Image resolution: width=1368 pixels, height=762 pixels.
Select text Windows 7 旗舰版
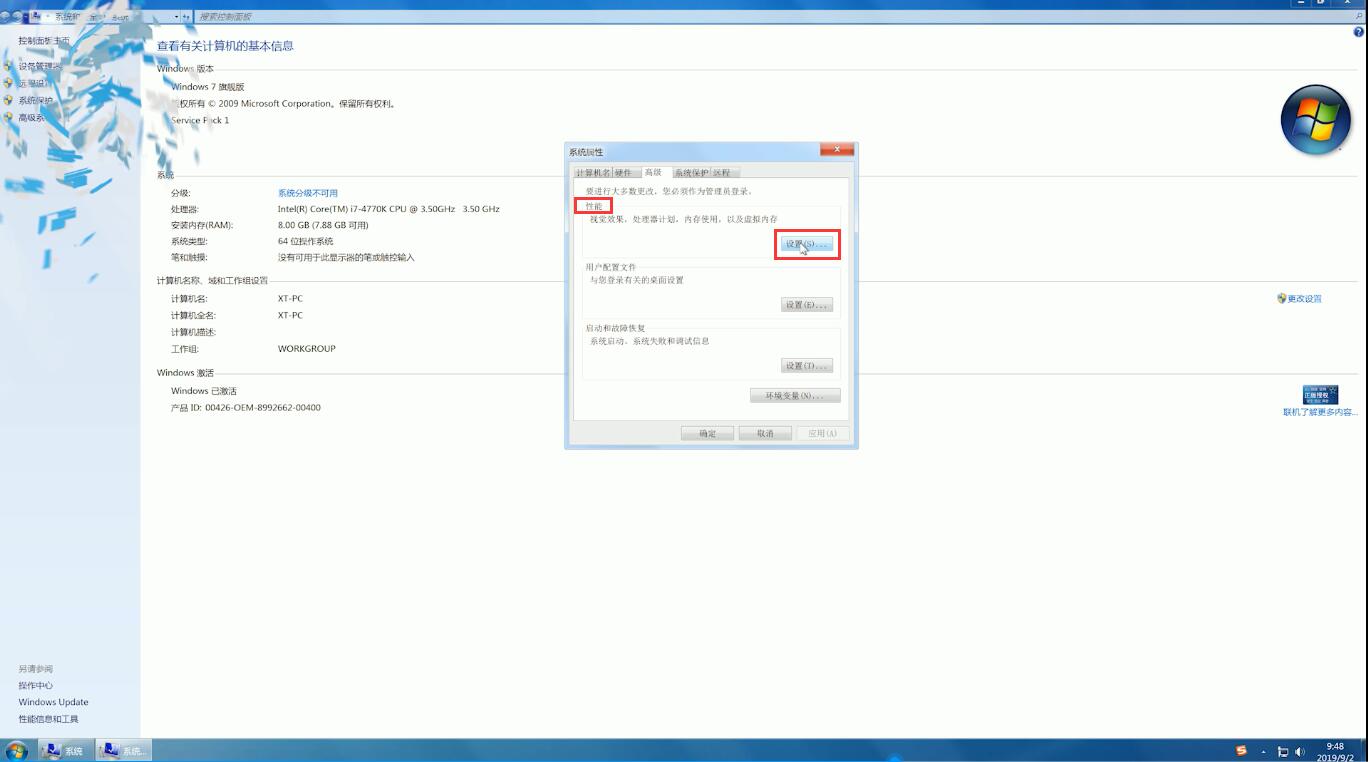click(x=207, y=87)
